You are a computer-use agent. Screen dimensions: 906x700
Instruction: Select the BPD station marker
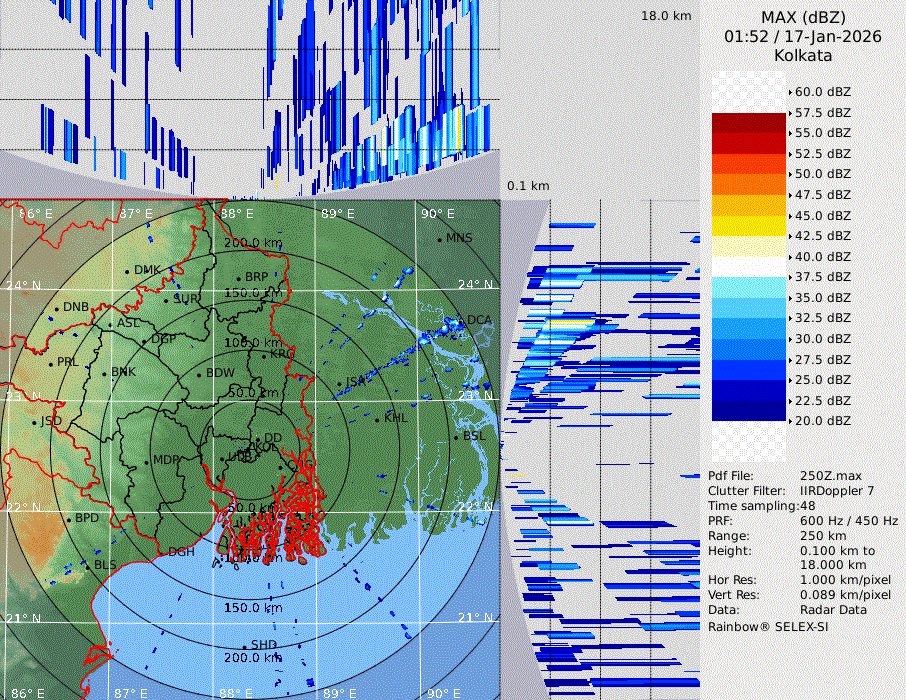69,519
